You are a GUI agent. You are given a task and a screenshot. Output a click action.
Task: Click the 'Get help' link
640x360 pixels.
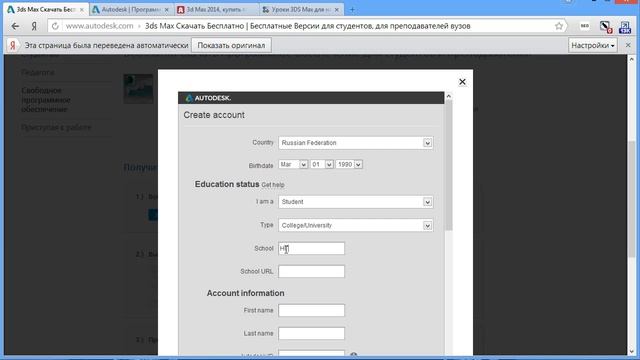coord(273,185)
